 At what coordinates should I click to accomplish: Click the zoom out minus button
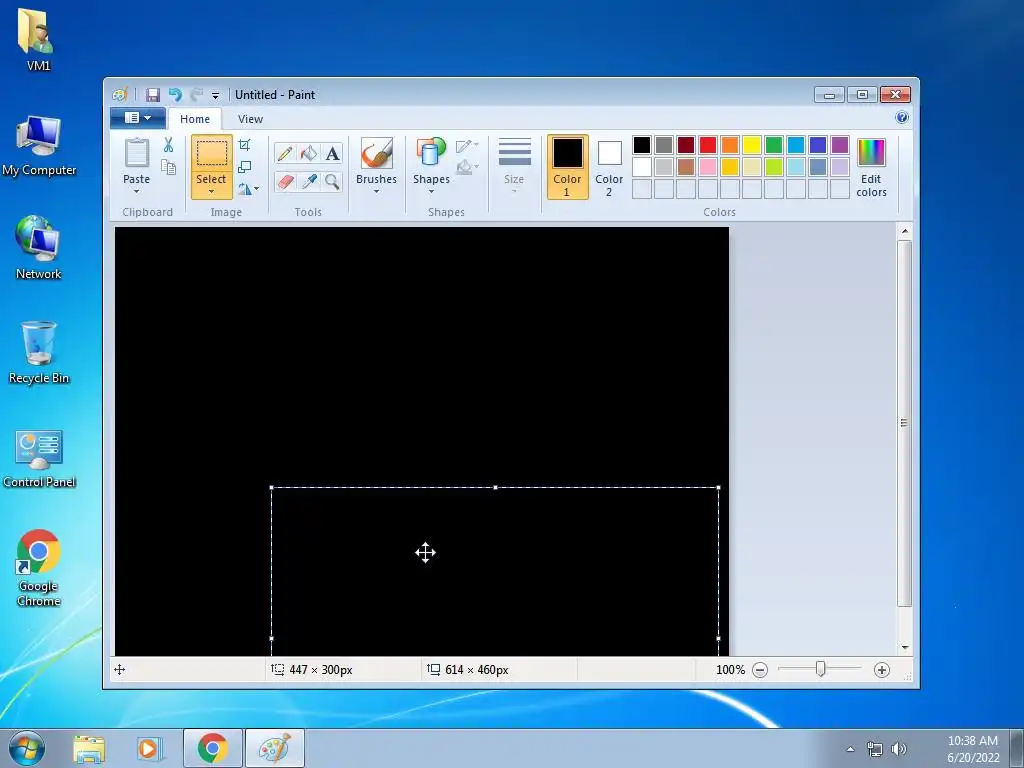760,669
